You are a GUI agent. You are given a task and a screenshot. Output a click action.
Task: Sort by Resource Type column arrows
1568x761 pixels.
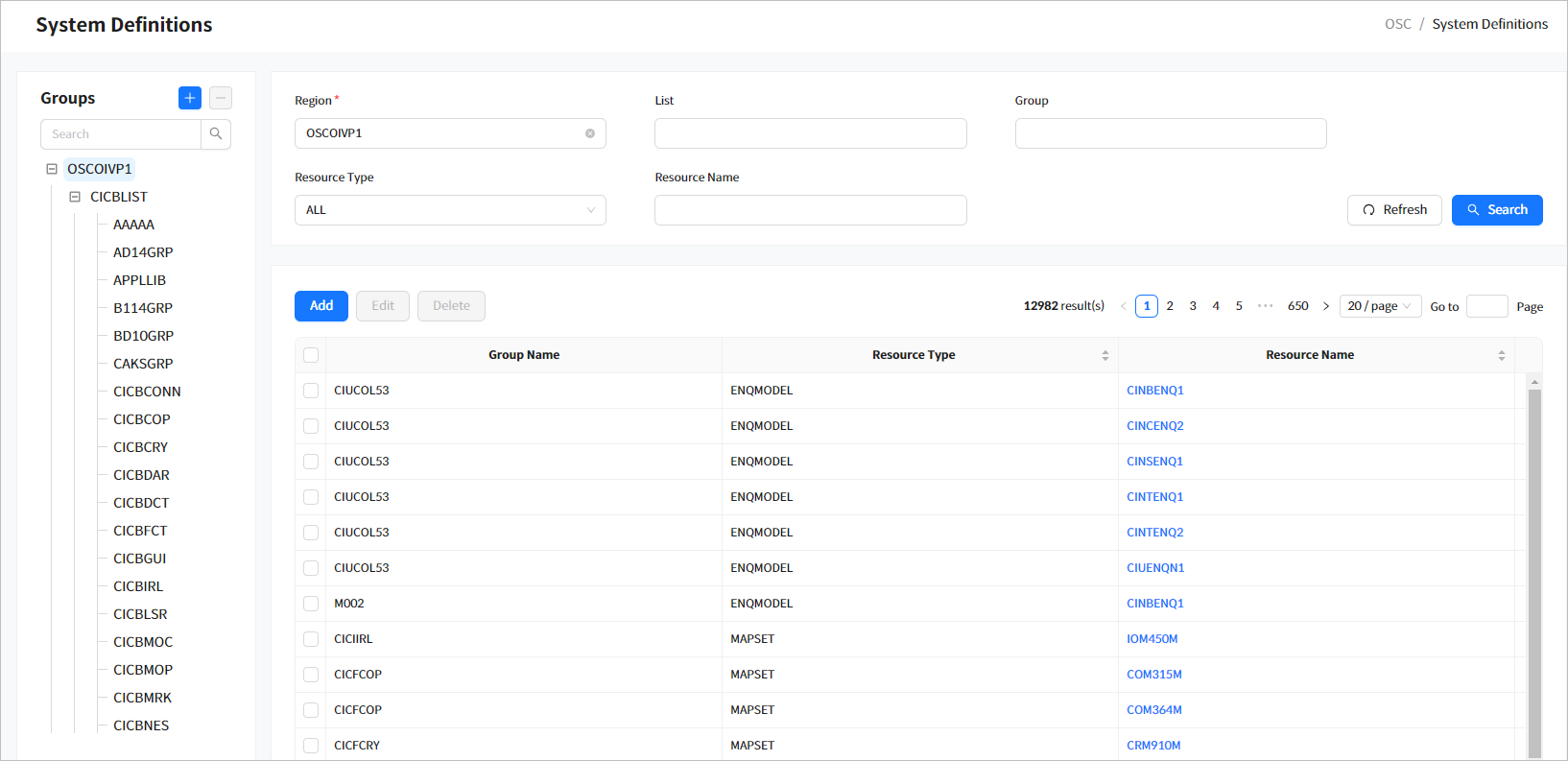point(1105,355)
